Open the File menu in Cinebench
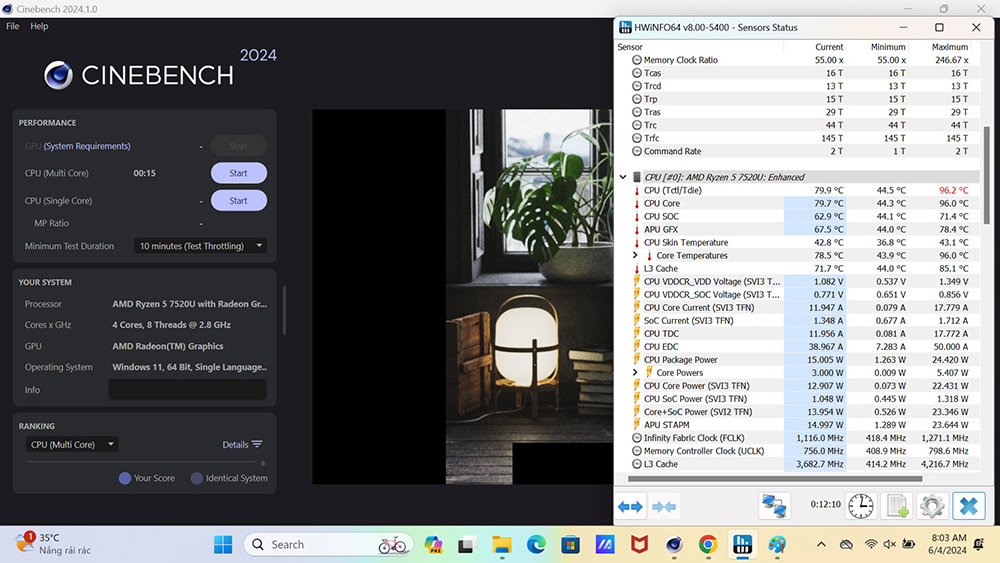This screenshot has width=1000, height=563. (x=13, y=26)
